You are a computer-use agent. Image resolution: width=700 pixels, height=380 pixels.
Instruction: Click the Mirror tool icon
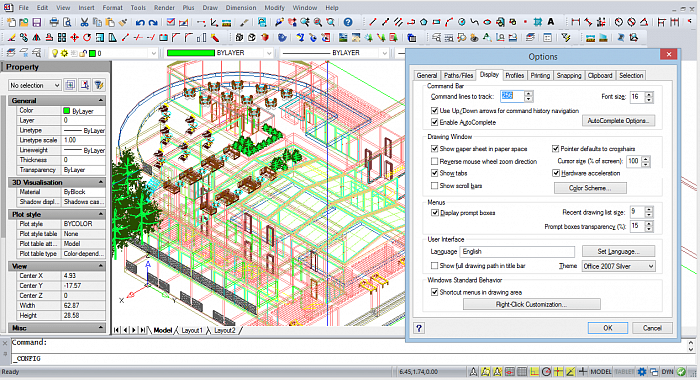(x=37, y=38)
